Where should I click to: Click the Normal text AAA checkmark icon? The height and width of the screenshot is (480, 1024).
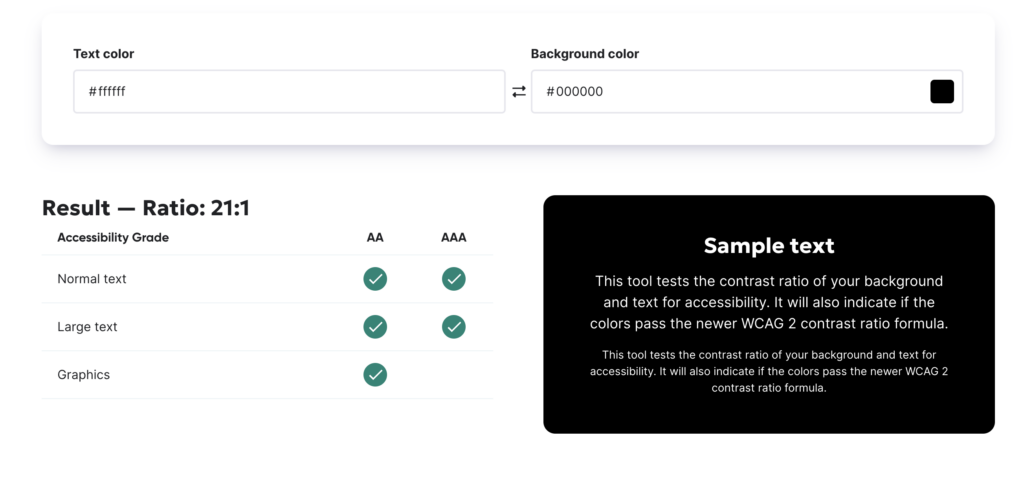453,279
